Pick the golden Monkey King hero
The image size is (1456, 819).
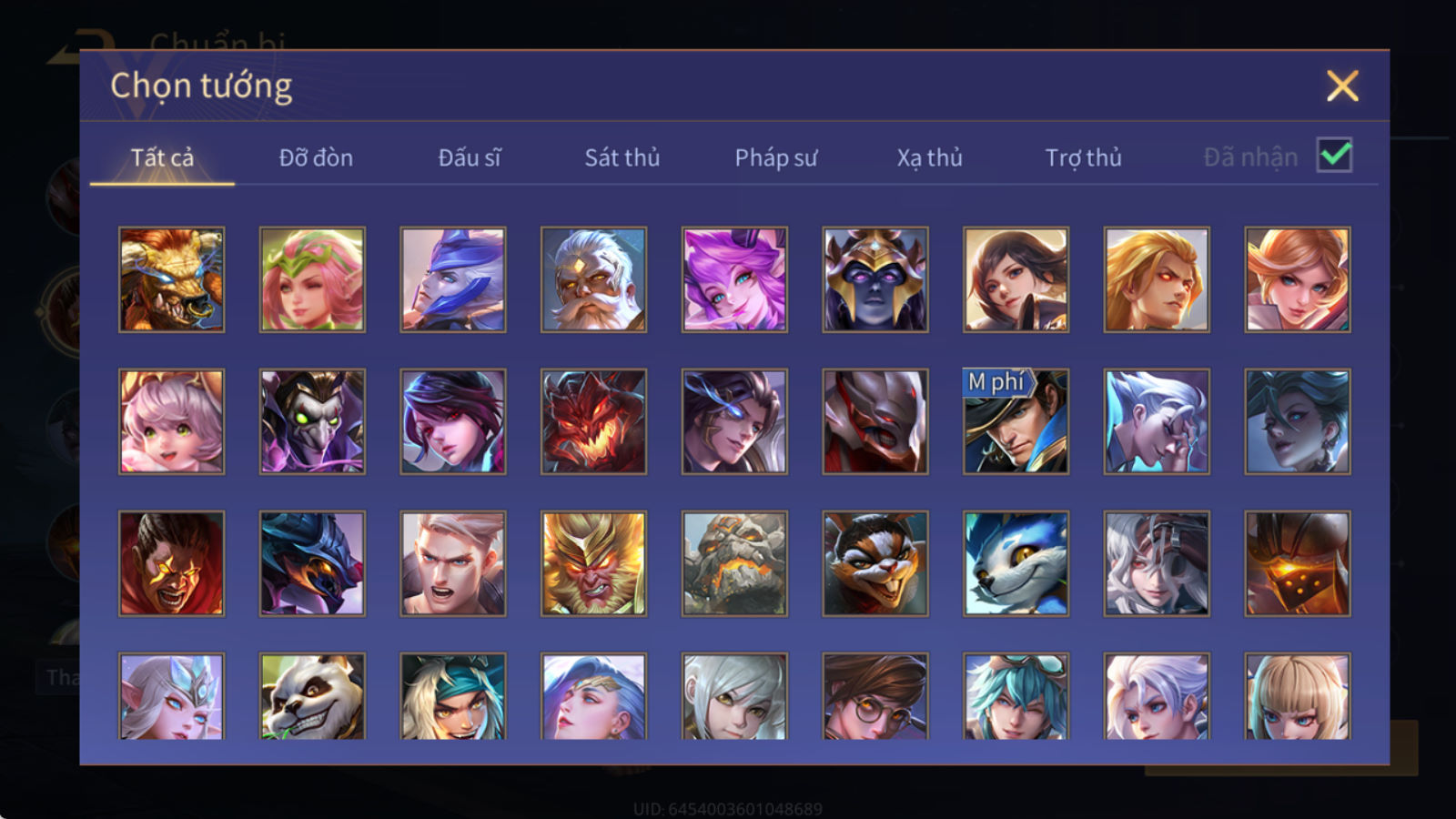coord(593,563)
